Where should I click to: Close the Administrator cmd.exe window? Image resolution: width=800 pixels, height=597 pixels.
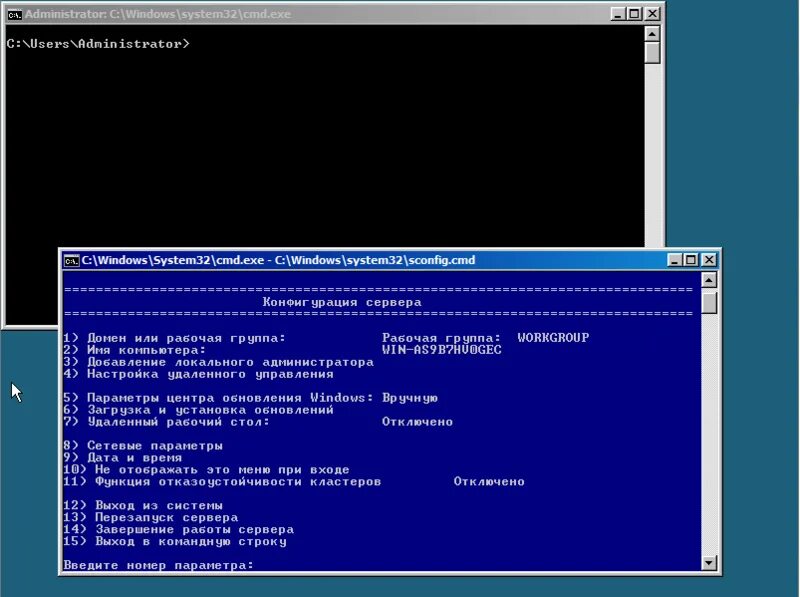[x=652, y=14]
